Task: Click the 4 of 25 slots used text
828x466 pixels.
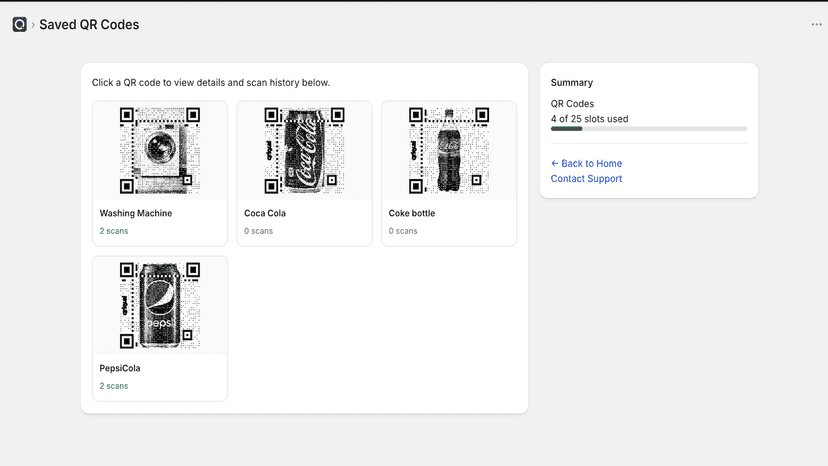Action: point(589,119)
